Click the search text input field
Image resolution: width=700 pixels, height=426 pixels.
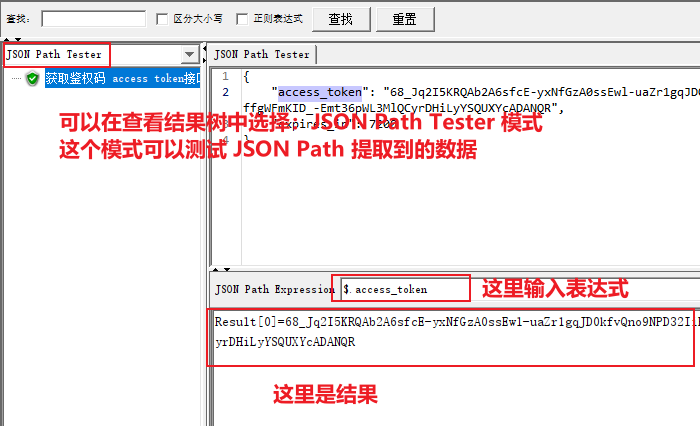pyautogui.click(x=93, y=19)
